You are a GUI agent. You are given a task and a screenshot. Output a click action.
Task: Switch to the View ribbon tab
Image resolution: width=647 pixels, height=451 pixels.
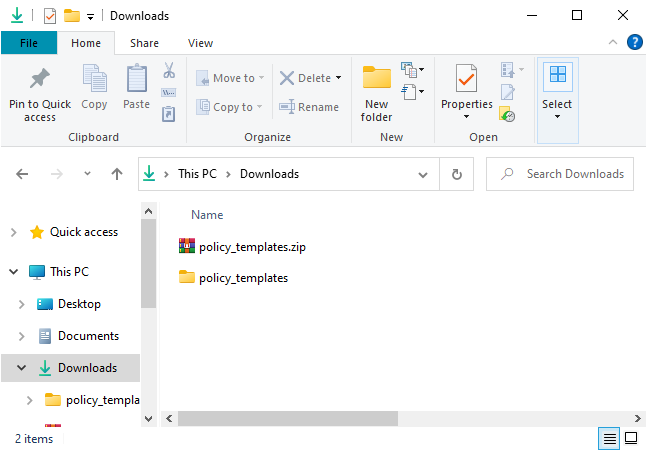point(200,43)
